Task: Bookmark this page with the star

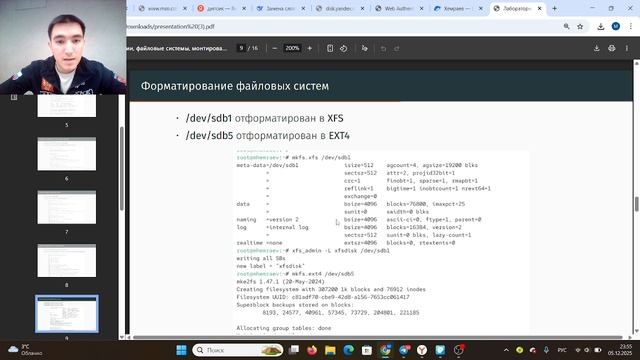Action: click(x=580, y=27)
